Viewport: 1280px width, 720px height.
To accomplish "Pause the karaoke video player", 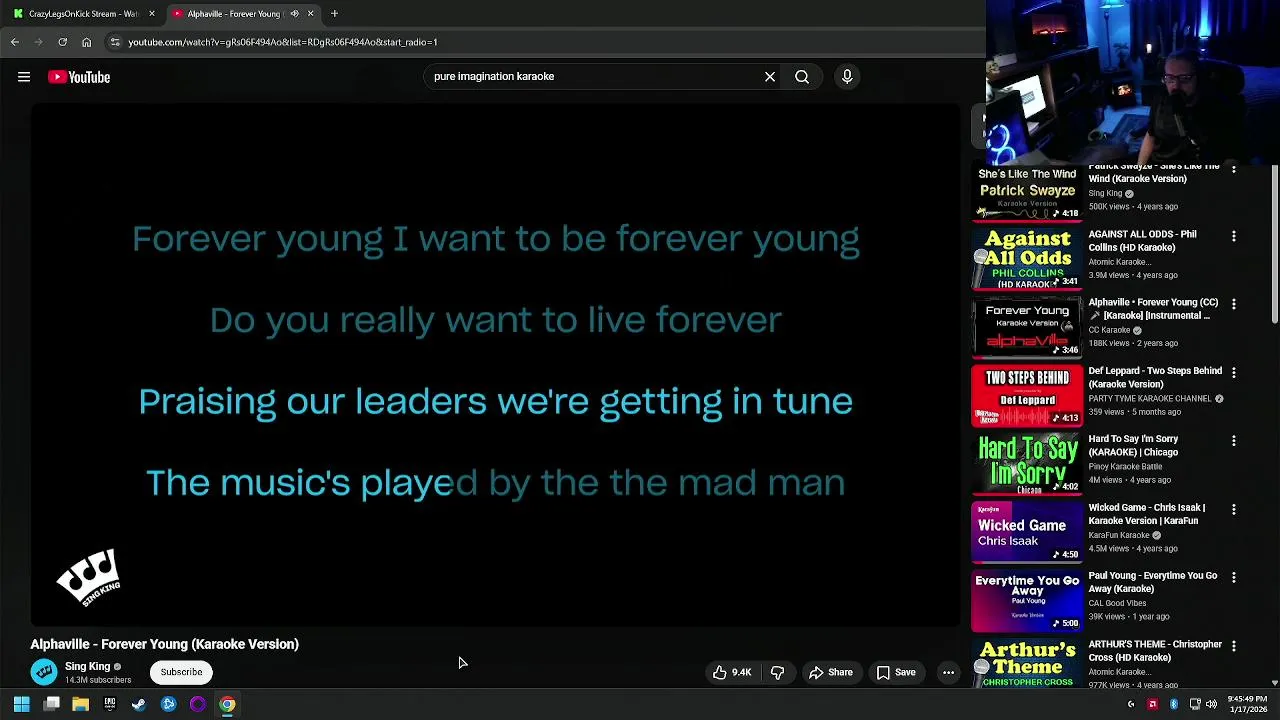I will (x=495, y=365).
